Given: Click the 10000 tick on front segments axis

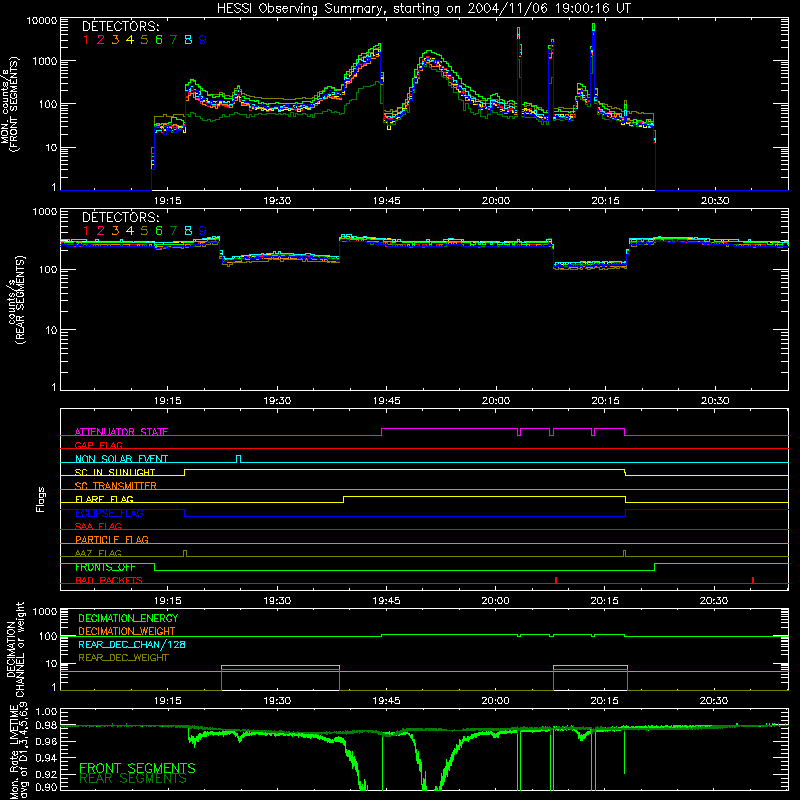Looking at the screenshot, I should (x=41, y=21).
